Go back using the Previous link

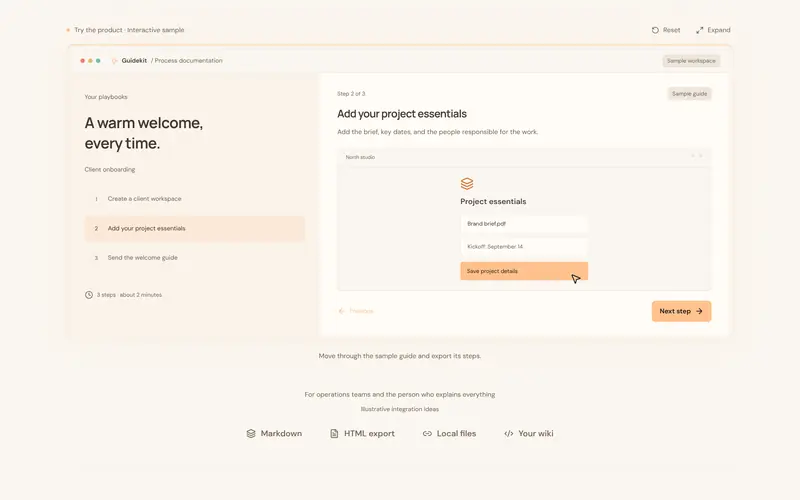pos(356,311)
